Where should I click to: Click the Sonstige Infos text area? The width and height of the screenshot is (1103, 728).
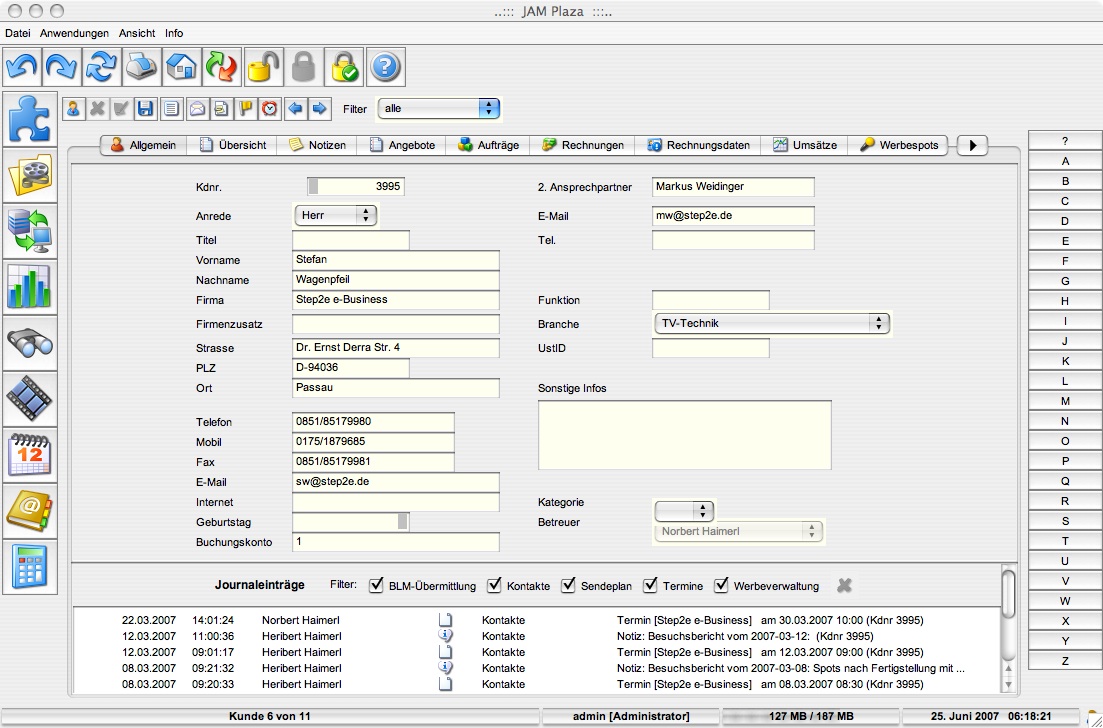point(684,435)
